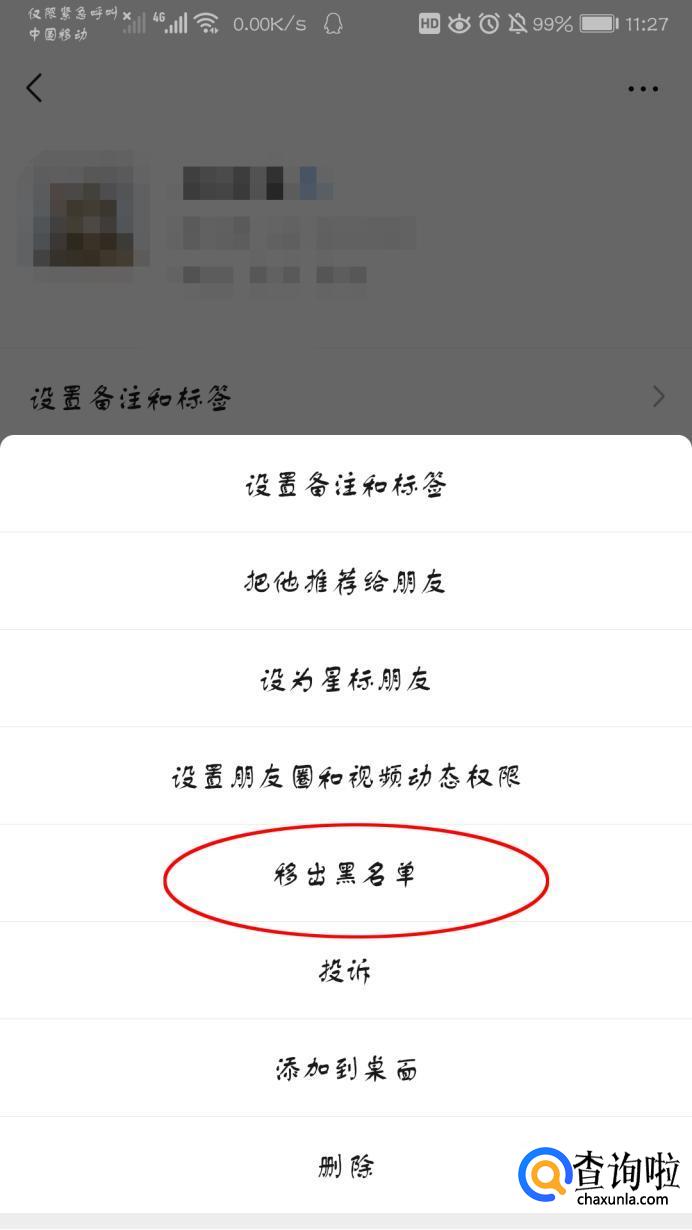Expand 设置备注和标签 row chevron
This screenshot has width=692, height=1230.
658,397
